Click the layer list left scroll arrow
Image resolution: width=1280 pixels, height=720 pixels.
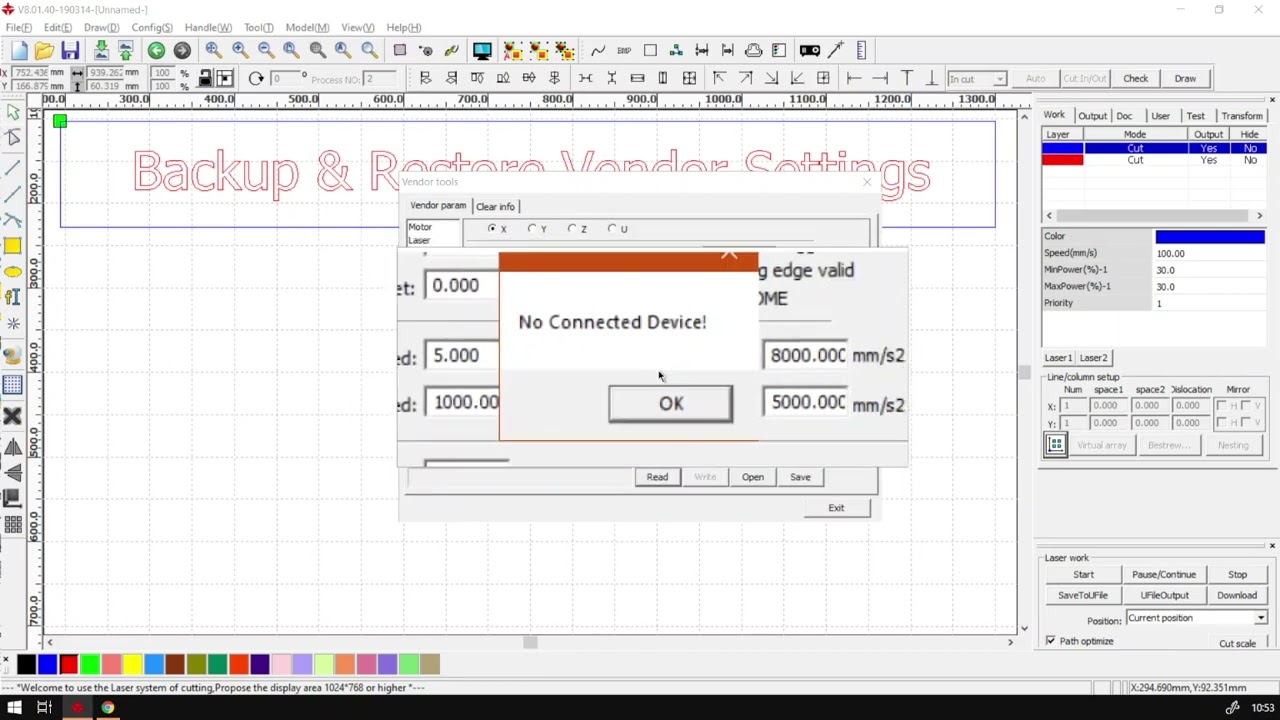(x=1049, y=216)
